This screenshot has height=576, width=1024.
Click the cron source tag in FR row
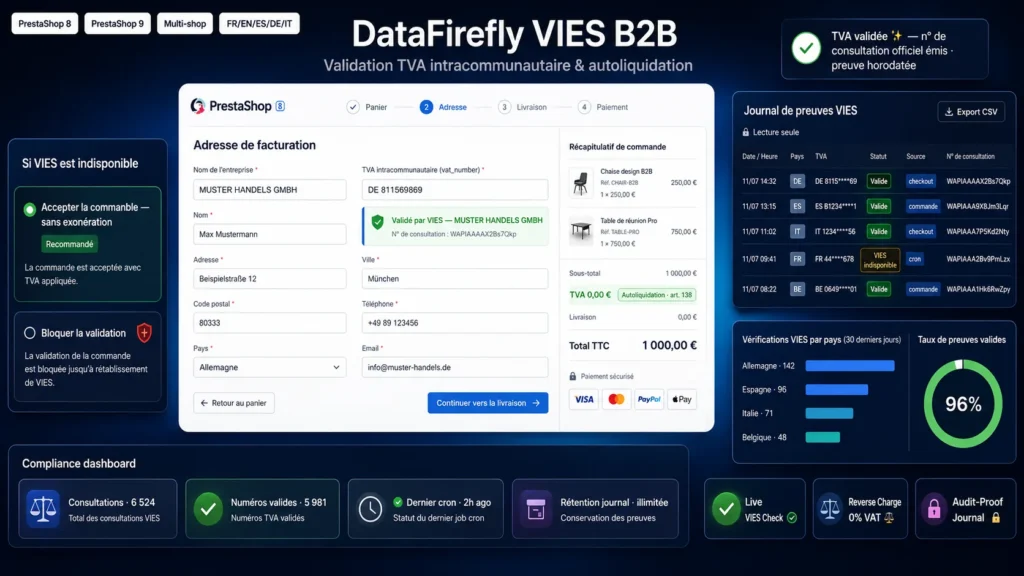[x=915, y=259]
